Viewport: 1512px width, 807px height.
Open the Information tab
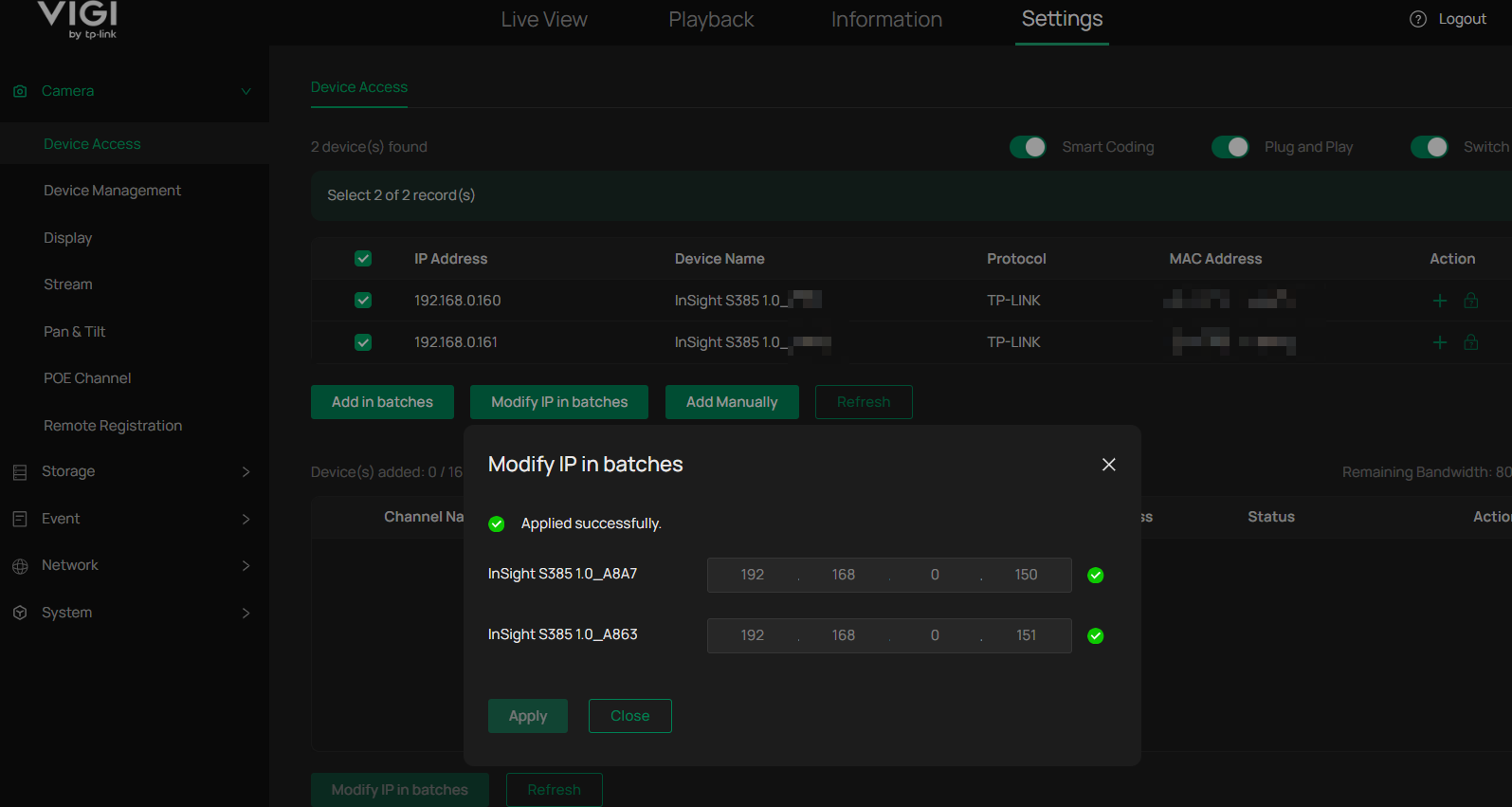pos(886,20)
